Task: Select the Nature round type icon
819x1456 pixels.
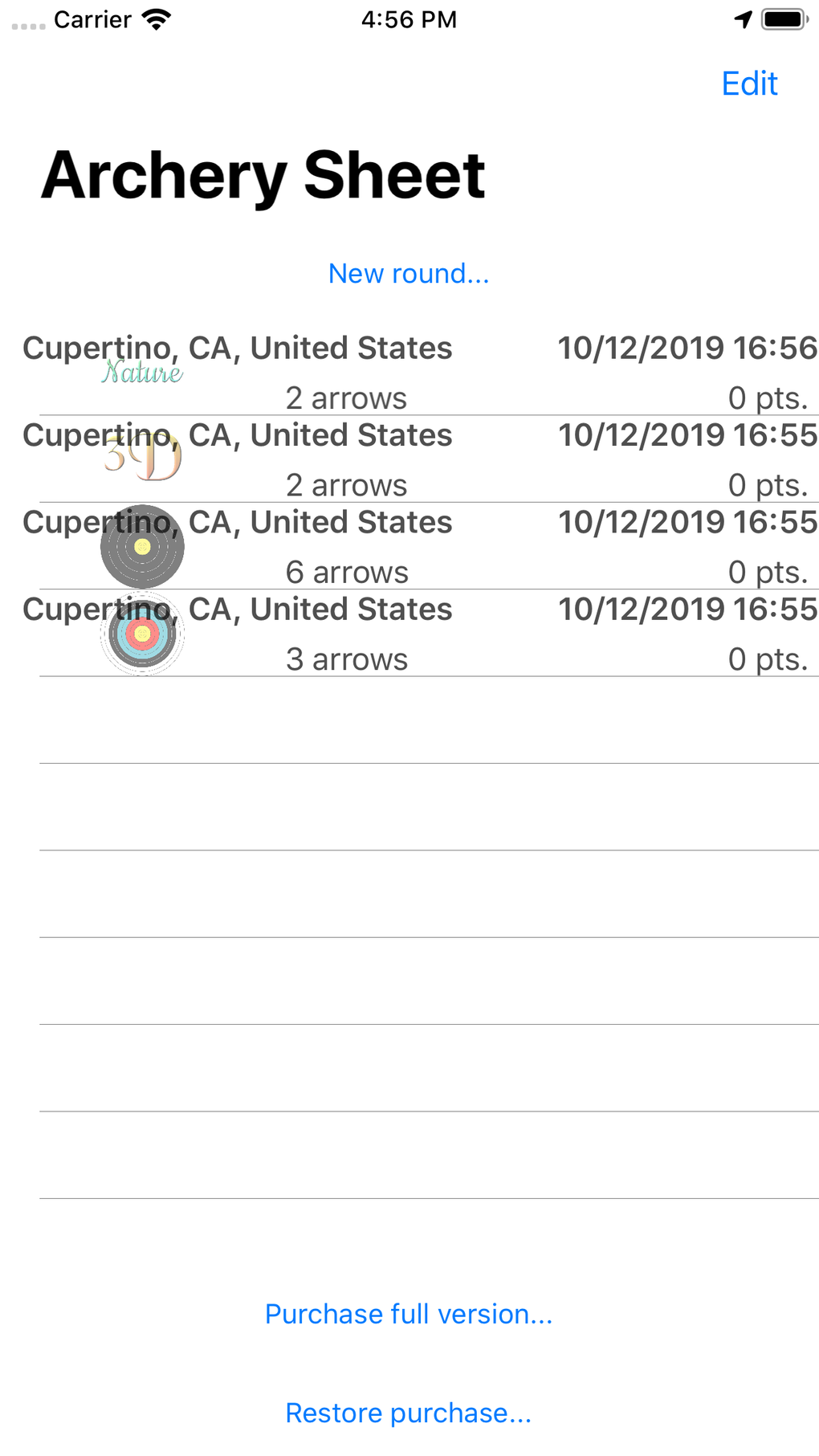Action: pyautogui.click(x=143, y=372)
